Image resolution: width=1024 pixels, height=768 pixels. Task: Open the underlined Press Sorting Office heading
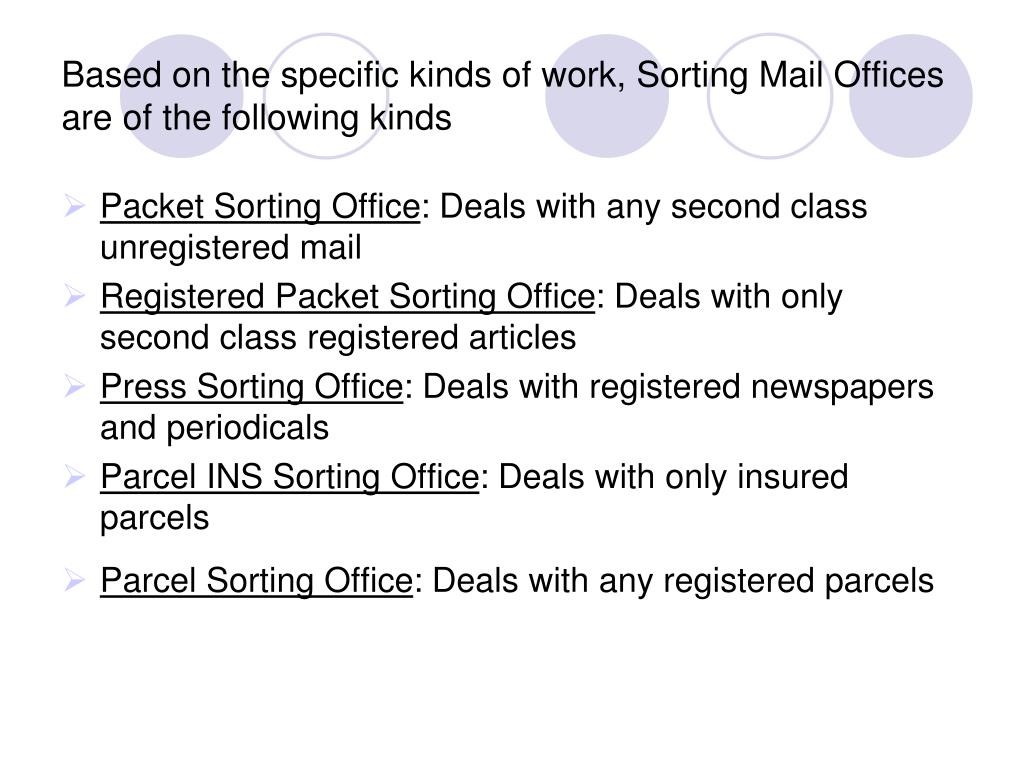(252, 388)
